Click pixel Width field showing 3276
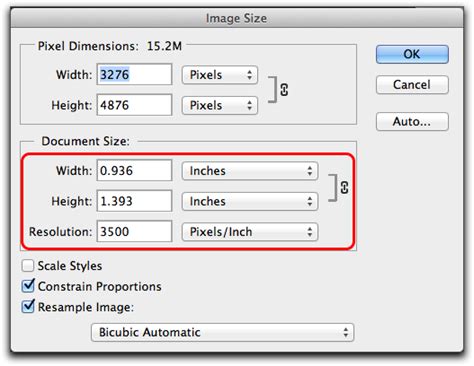 (x=134, y=74)
